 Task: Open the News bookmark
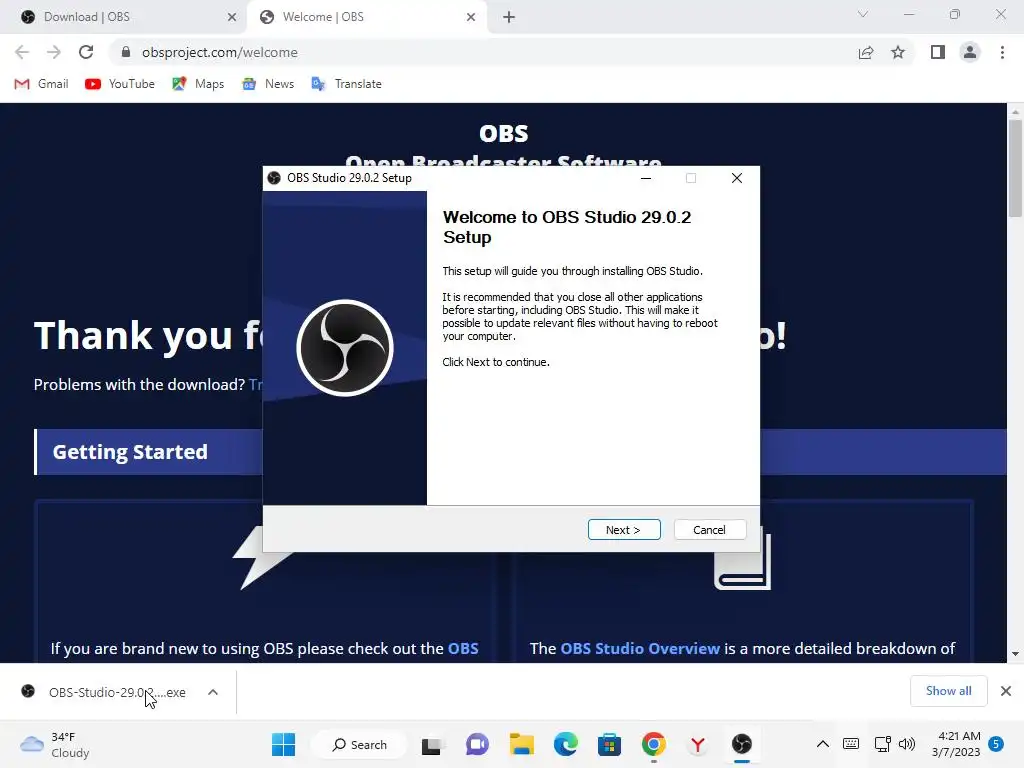click(x=268, y=84)
